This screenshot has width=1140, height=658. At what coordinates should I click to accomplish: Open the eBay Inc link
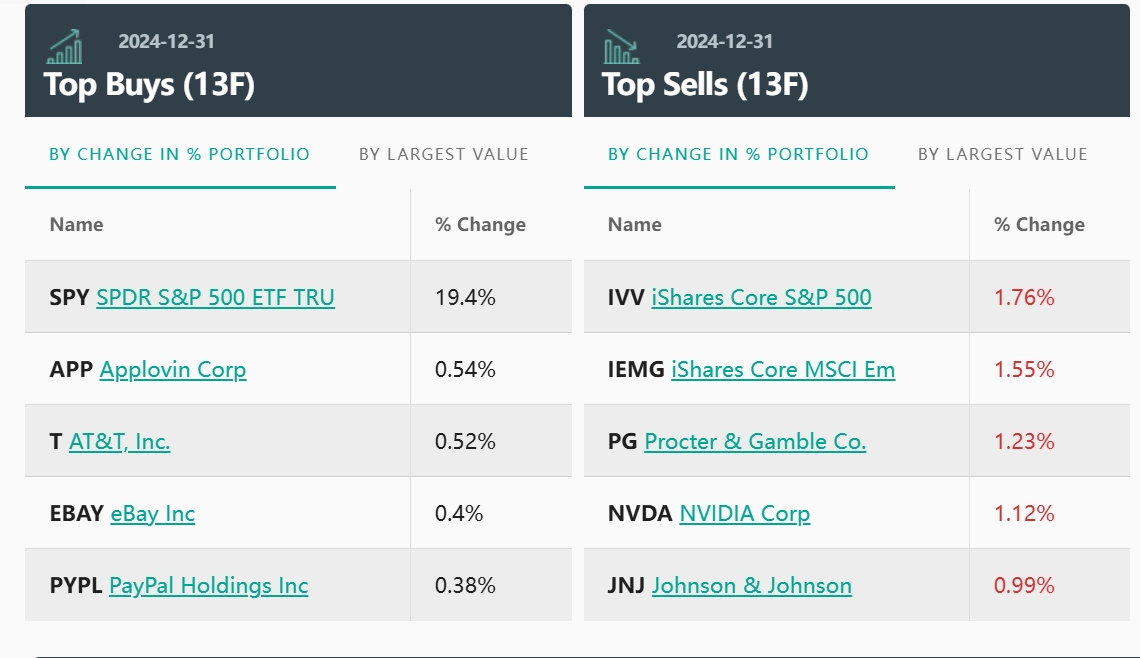click(x=152, y=513)
